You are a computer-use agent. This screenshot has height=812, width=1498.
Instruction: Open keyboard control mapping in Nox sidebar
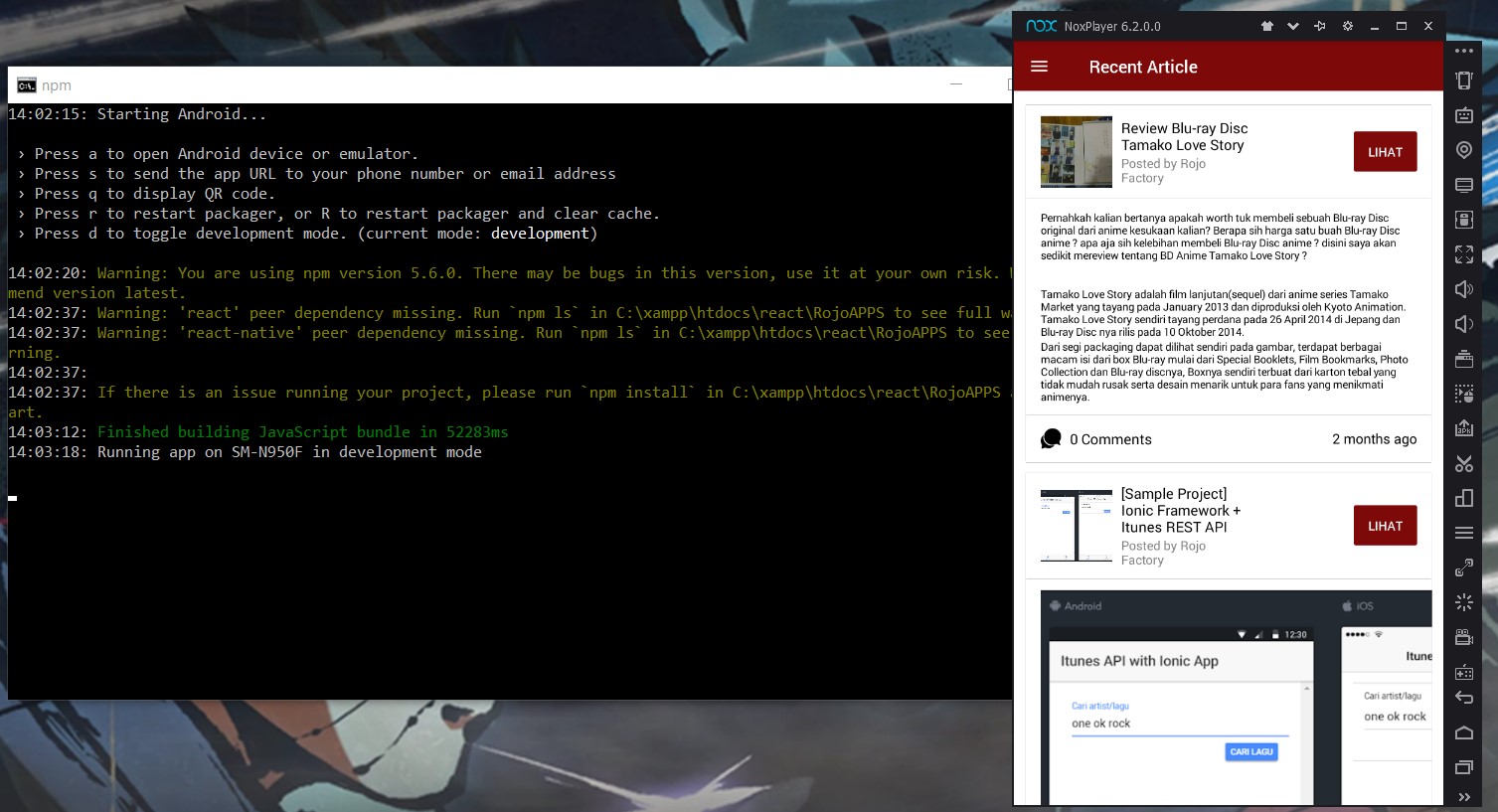(1464, 115)
